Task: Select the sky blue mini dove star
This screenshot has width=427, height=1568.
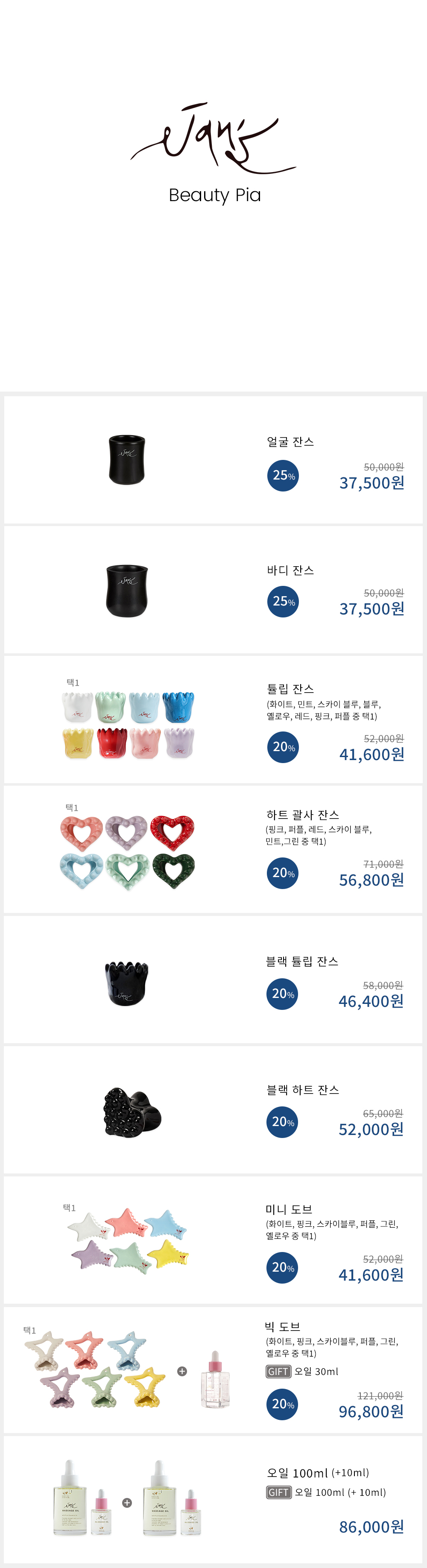Action: (x=165, y=1223)
